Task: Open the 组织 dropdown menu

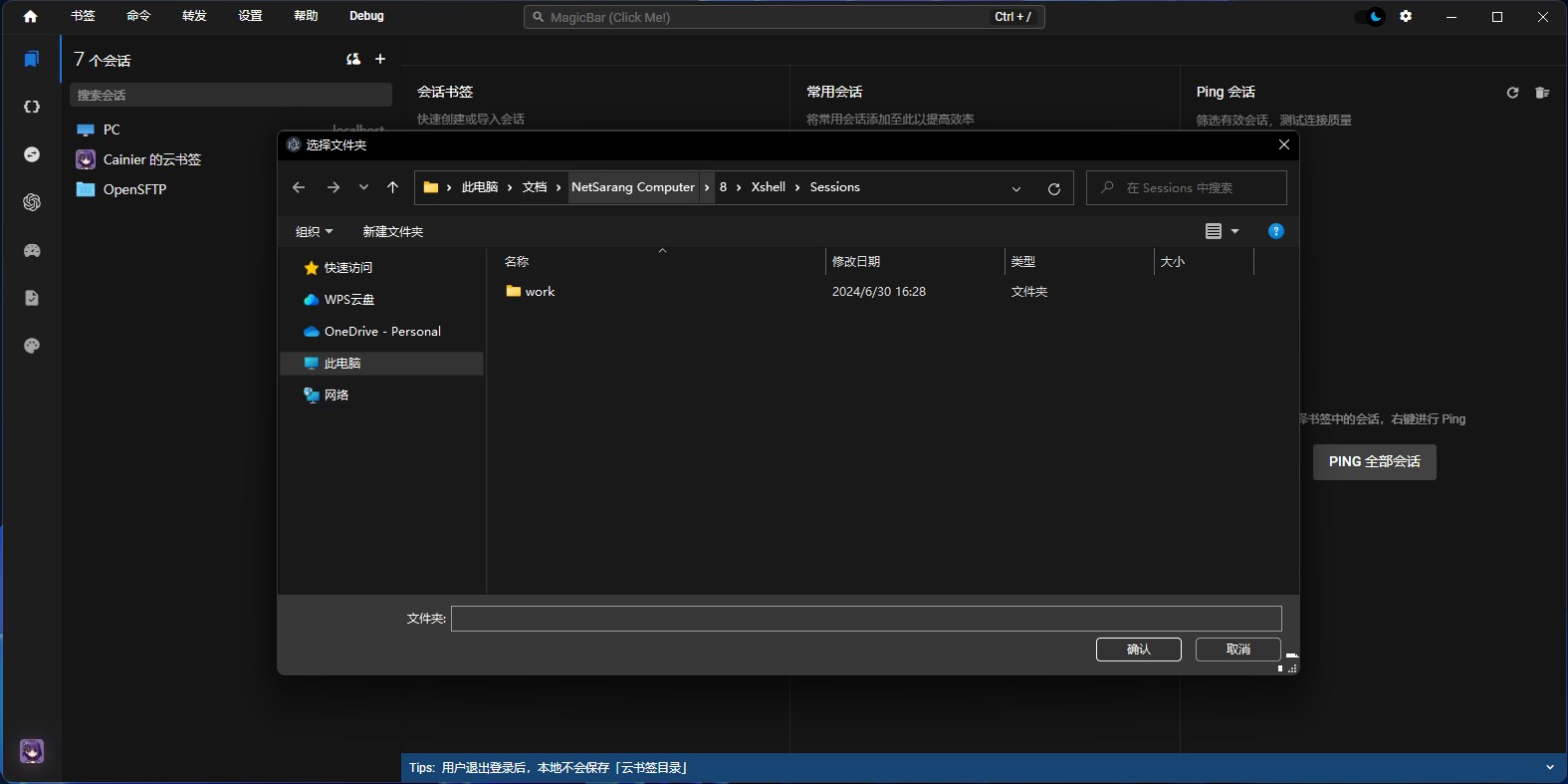Action: pos(314,231)
